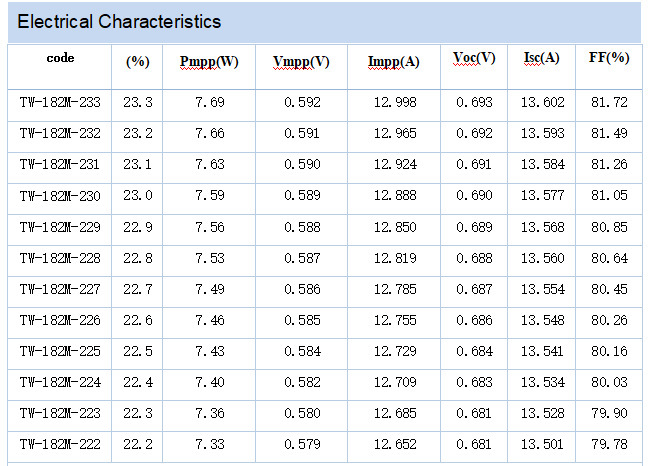Click the 12.998 Impp value
648x466 pixels.
point(394,102)
